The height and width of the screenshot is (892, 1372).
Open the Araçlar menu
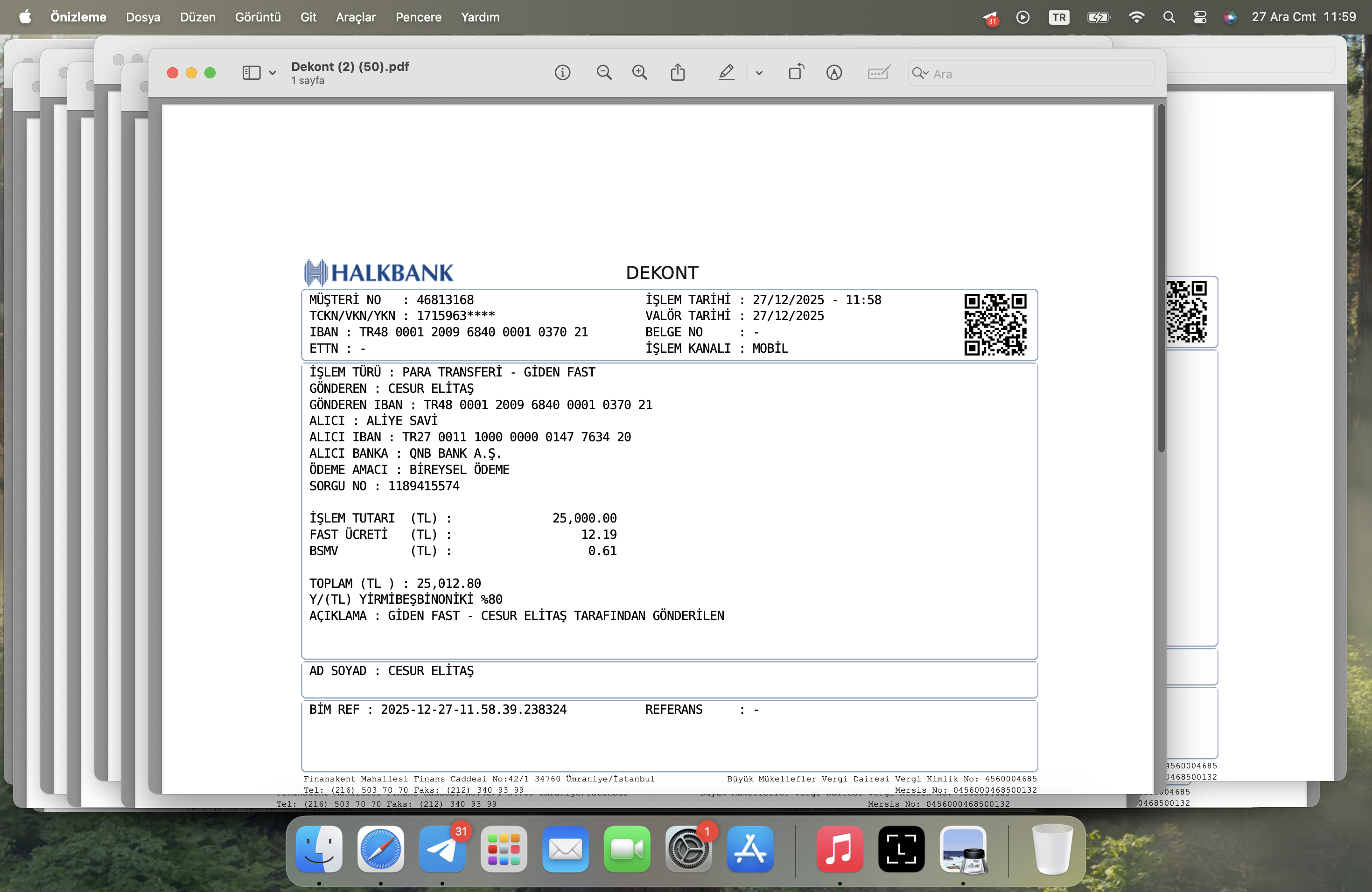(356, 17)
